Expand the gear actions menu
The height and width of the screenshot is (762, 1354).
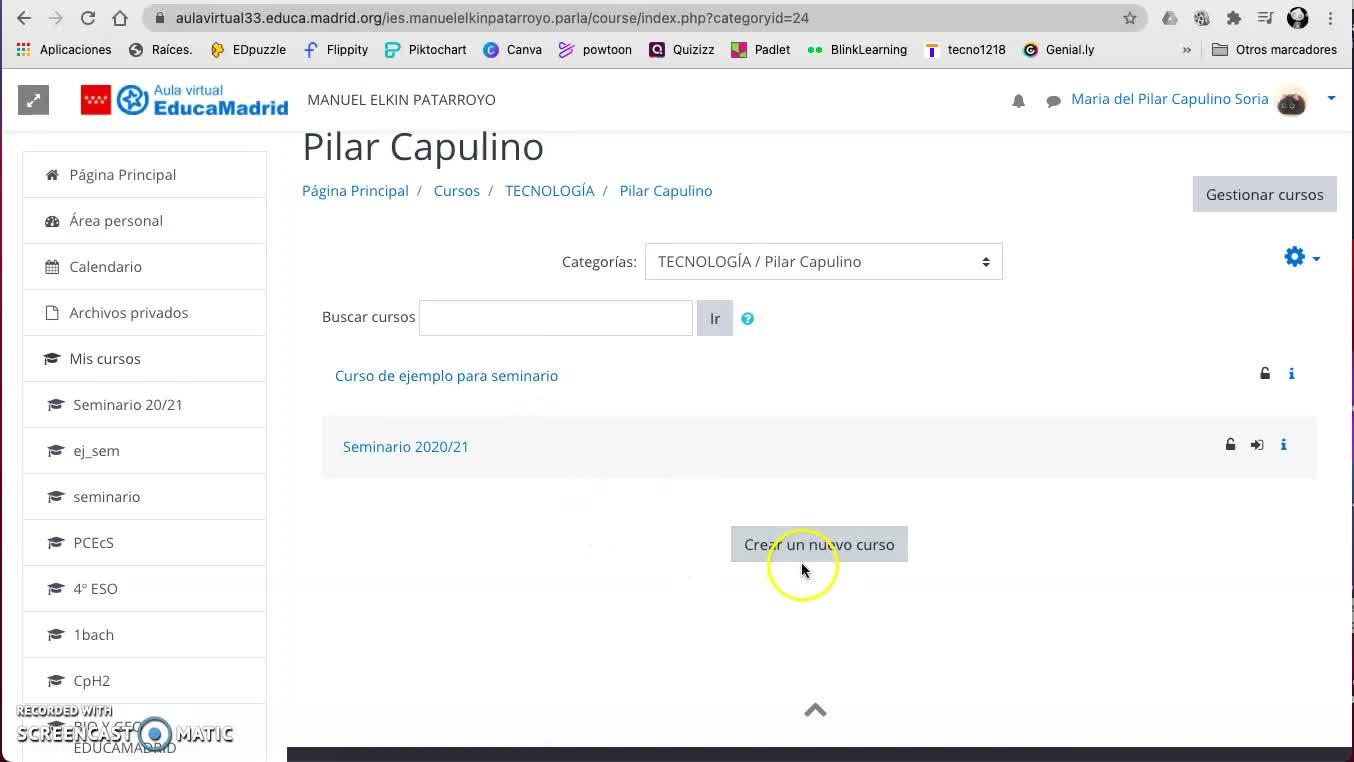coord(1302,257)
